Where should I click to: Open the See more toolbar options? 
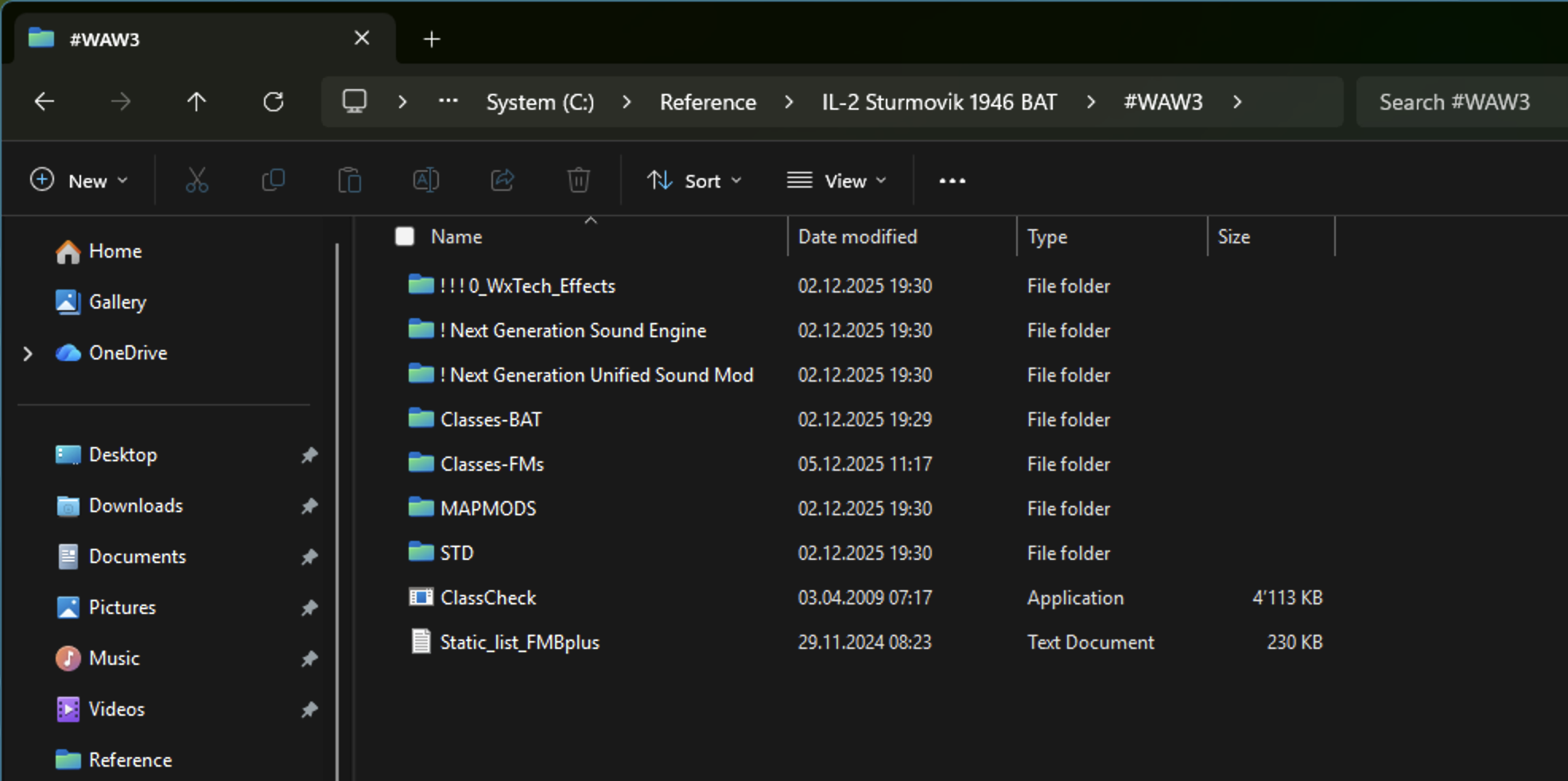click(x=953, y=181)
